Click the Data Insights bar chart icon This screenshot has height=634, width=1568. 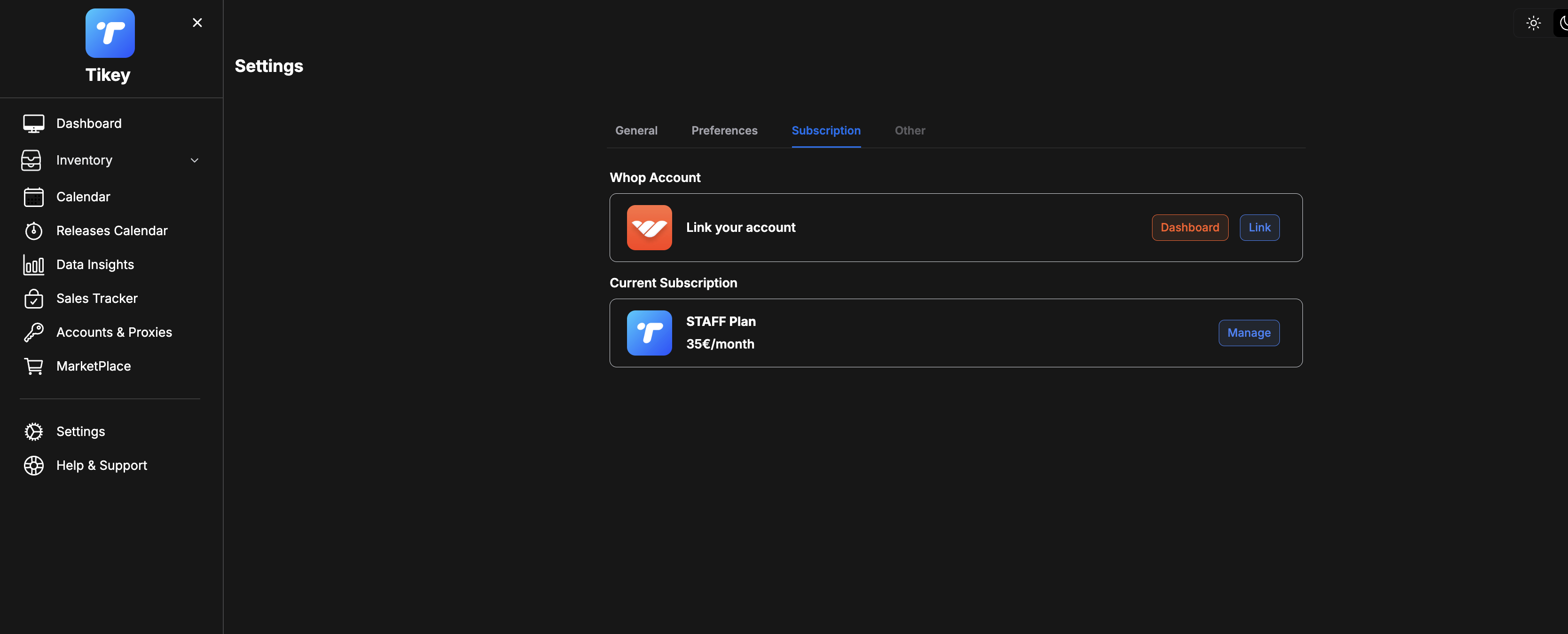(33, 265)
